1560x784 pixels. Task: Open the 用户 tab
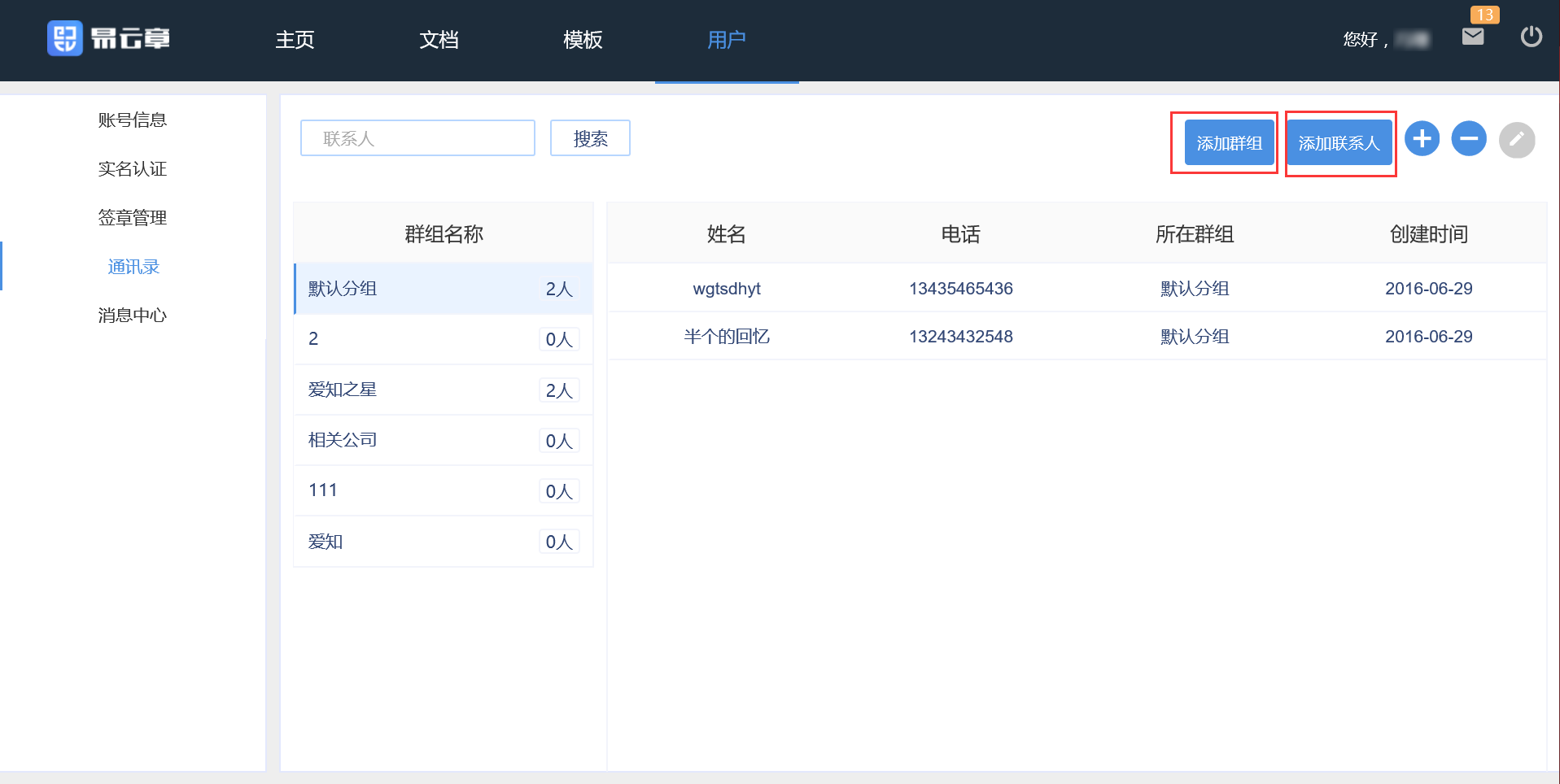pos(726,40)
